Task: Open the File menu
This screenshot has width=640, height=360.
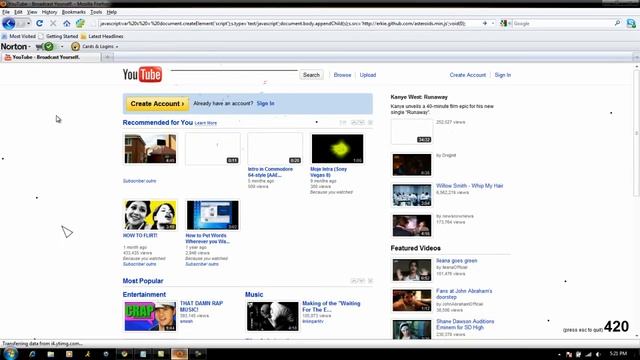Action: 6,12
